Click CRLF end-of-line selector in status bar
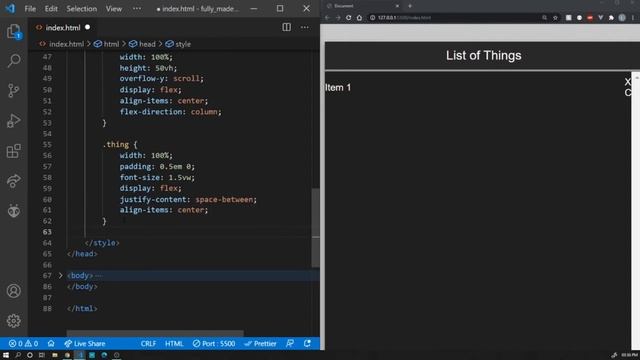The height and width of the screenshot is (360, 640). (x=148, y=344)
